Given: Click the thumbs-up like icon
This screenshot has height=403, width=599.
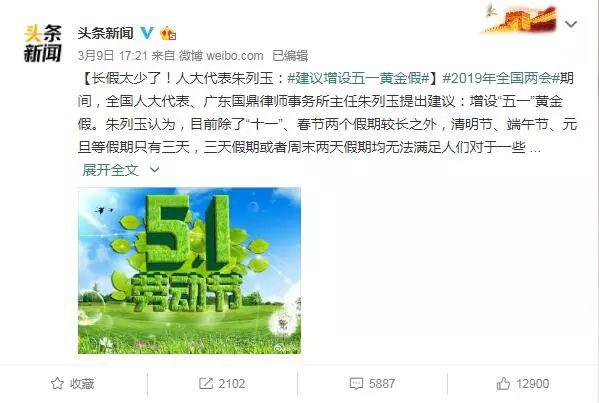Looking at the screenshot, I should click(x=503, y=383).
